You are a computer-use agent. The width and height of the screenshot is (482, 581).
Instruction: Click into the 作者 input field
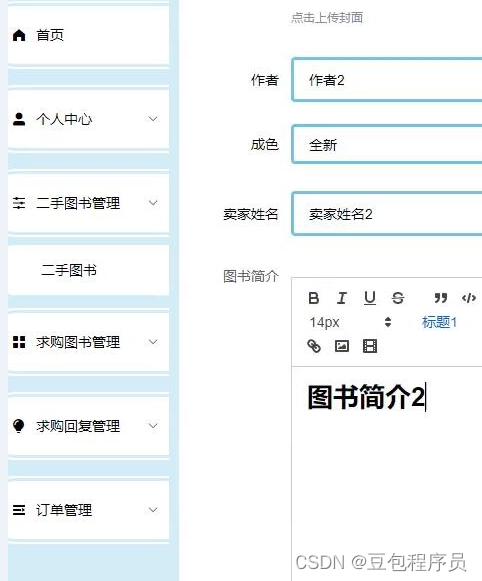click(x=387, y=80)
